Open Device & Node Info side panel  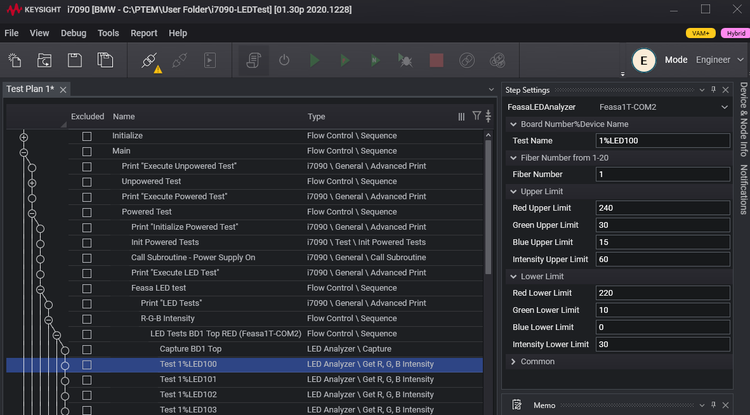pyautogui.click(x=742, y=121)
